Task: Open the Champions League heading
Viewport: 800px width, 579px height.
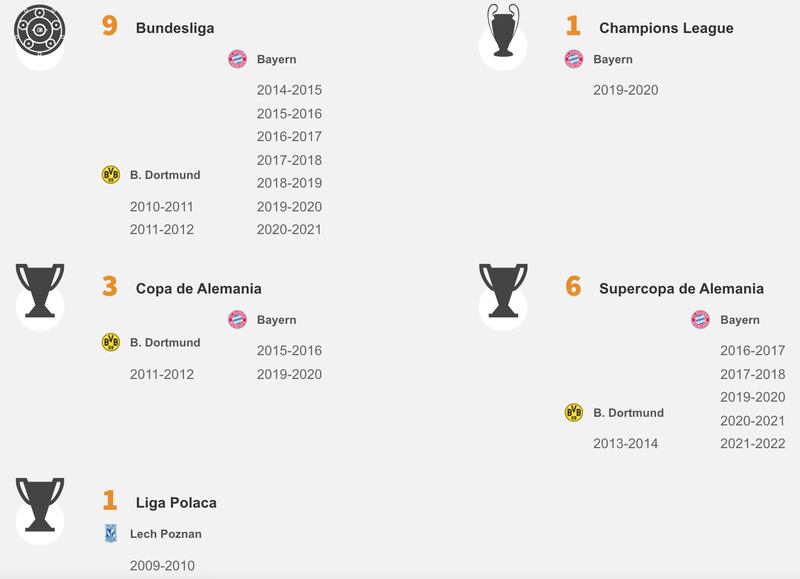Action: 666,28
